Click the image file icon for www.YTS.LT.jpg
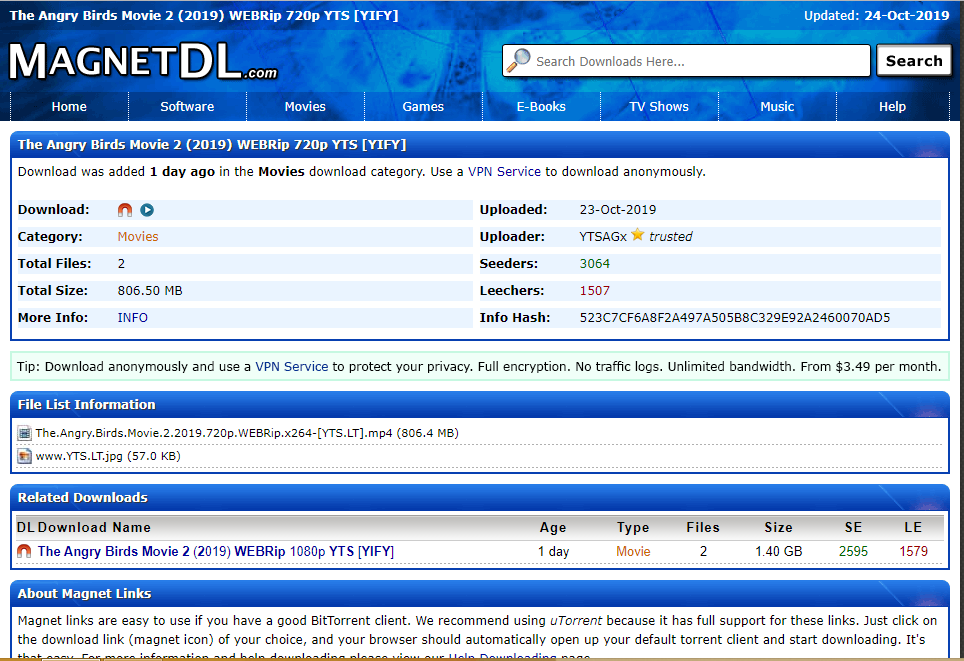 (x=24, y=456)
